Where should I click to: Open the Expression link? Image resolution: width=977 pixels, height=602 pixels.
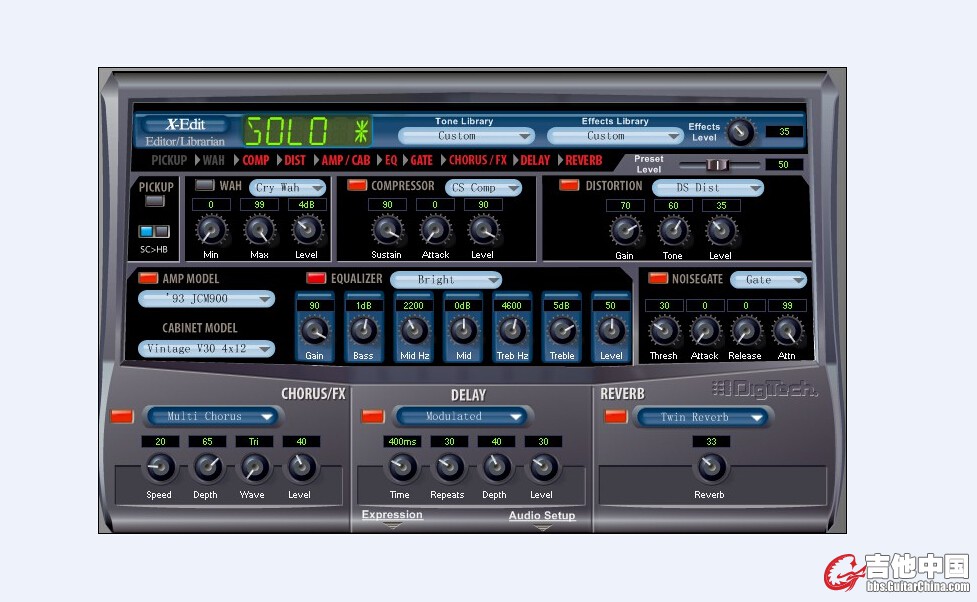(392, 515)
